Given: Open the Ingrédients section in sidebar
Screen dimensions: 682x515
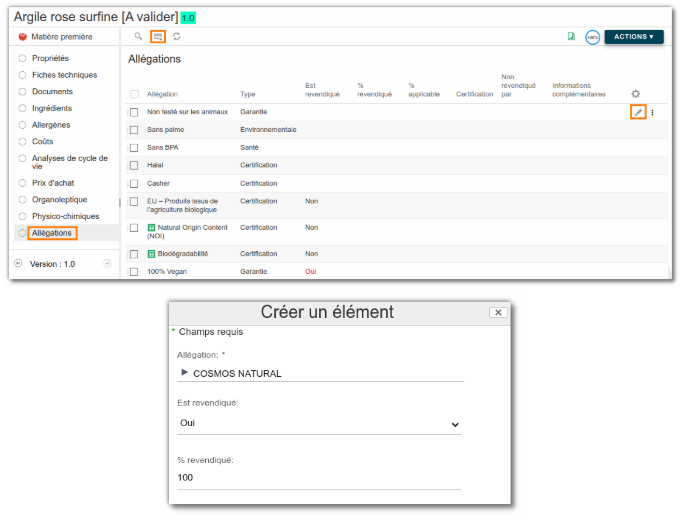Looking at the screenshot, I should click(x=50, y=108).
